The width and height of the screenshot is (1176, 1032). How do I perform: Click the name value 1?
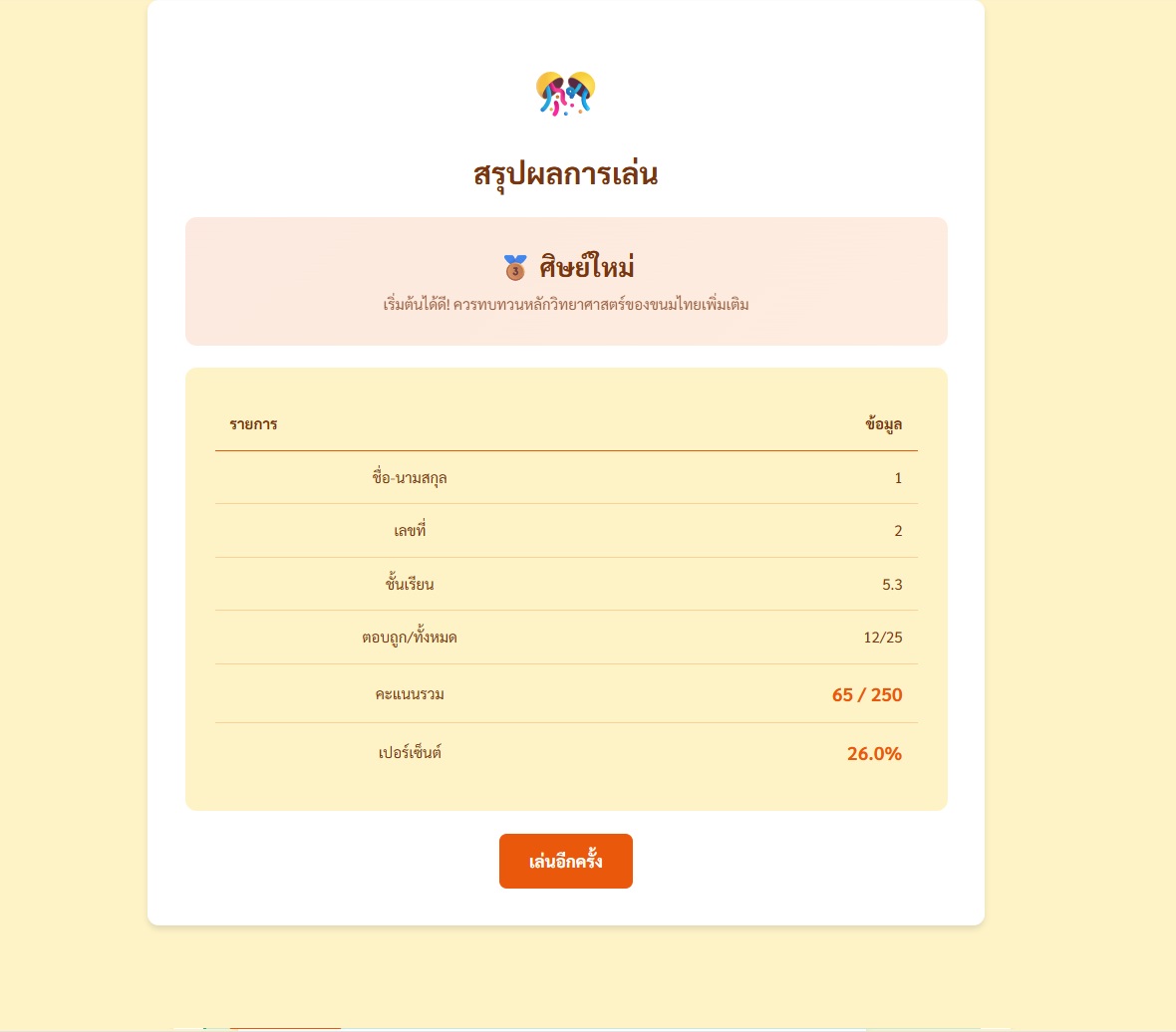pyautogui.click(x=898, y=478)
